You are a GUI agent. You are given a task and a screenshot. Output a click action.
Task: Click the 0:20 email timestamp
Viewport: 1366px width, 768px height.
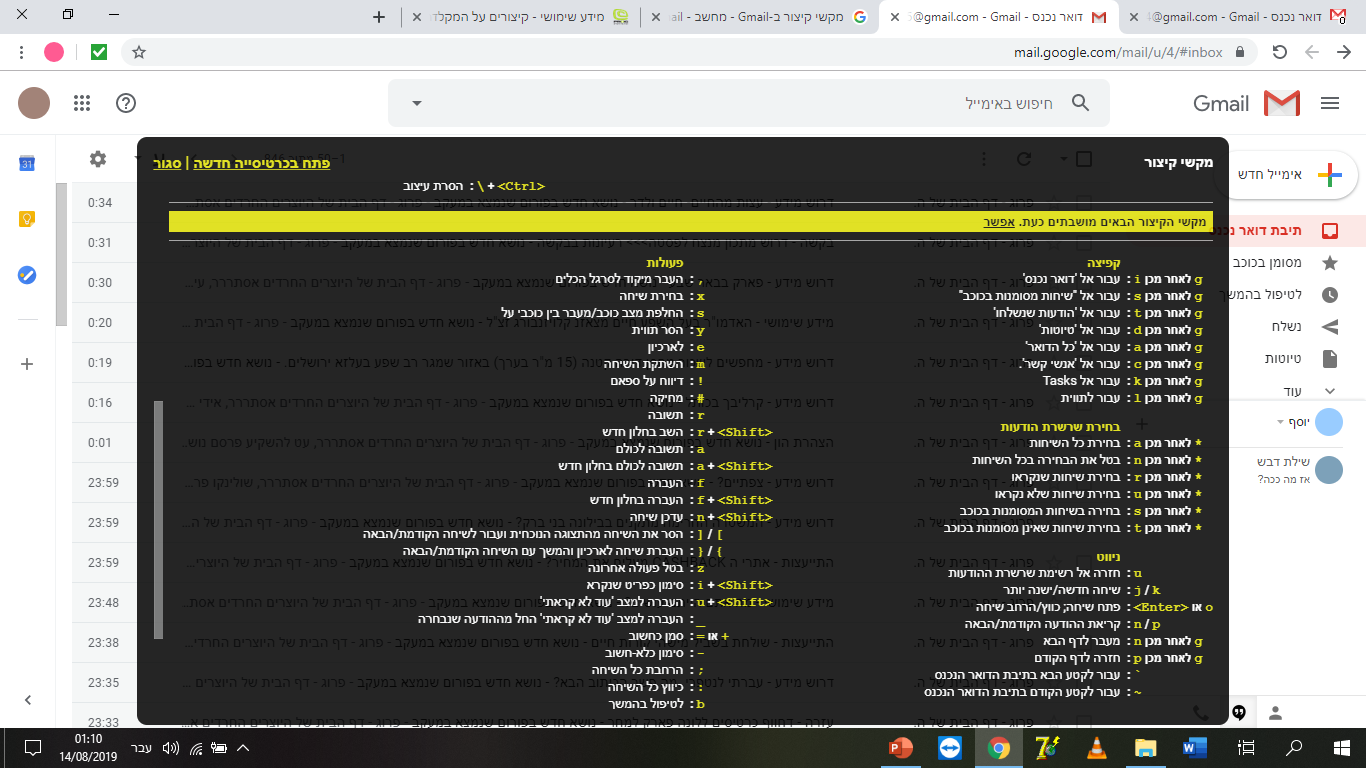[x=100, y=323]
